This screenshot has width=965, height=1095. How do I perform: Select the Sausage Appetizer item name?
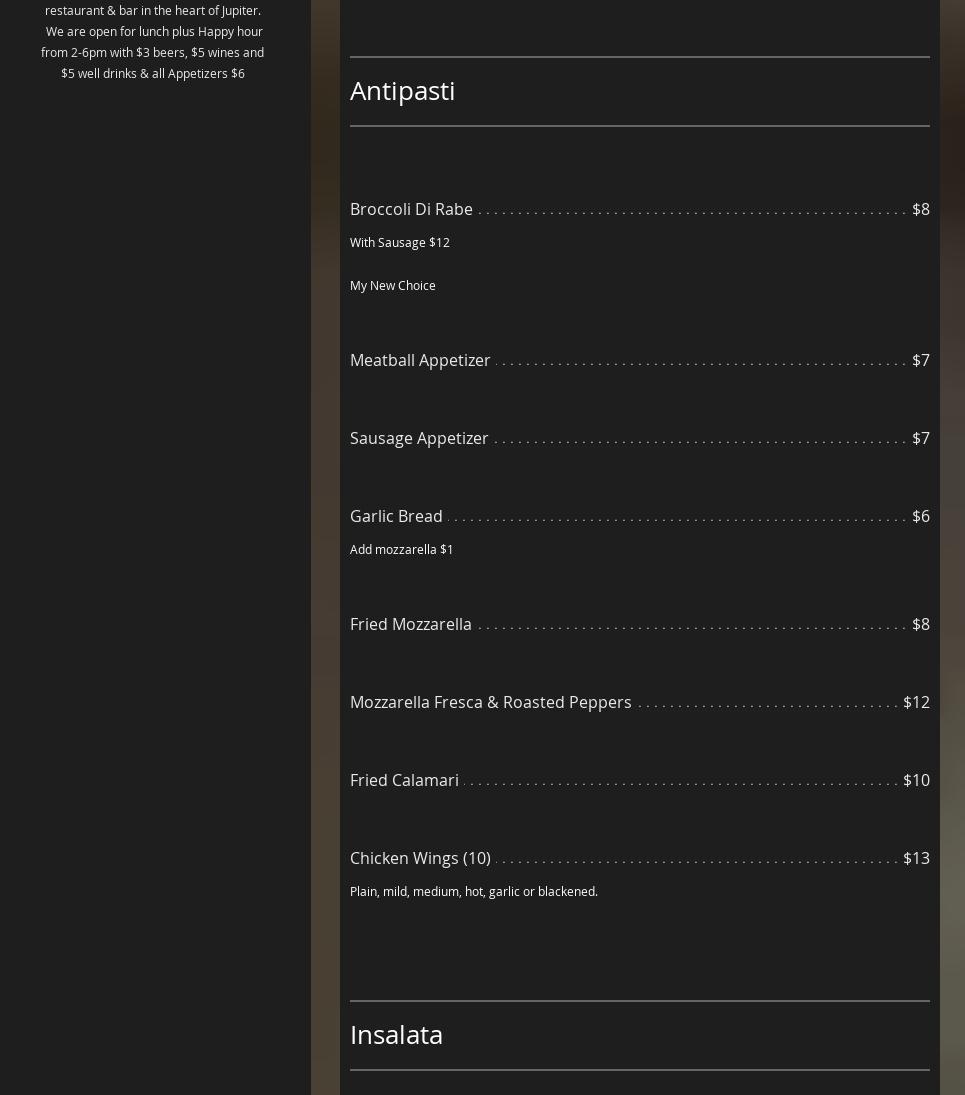[419, 438]
